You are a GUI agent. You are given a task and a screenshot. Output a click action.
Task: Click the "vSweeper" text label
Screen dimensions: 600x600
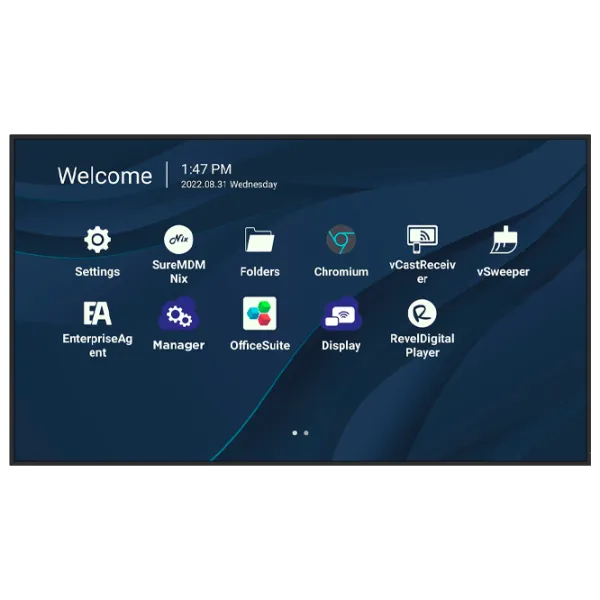[x=503, y=272]
